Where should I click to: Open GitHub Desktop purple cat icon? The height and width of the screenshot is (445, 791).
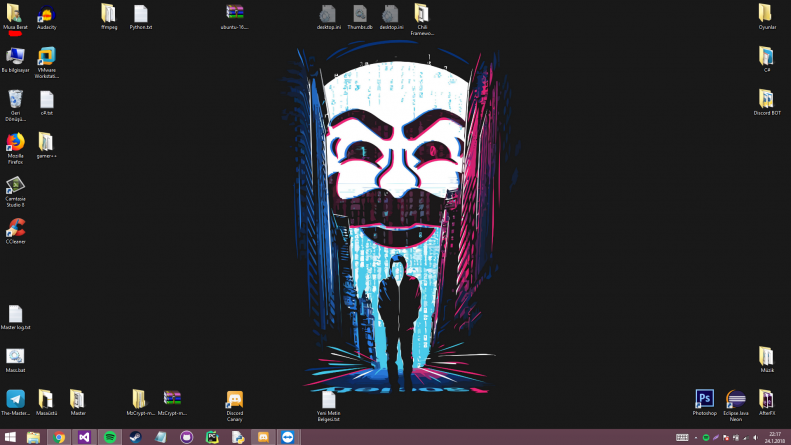[186, 437]
